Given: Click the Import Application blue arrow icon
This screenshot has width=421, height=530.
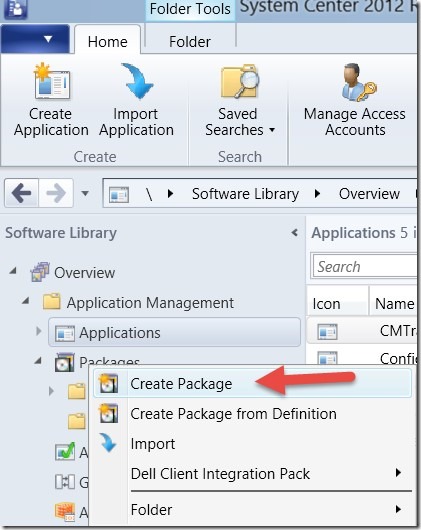Looking at the screenshot, I should click(137, 81).
